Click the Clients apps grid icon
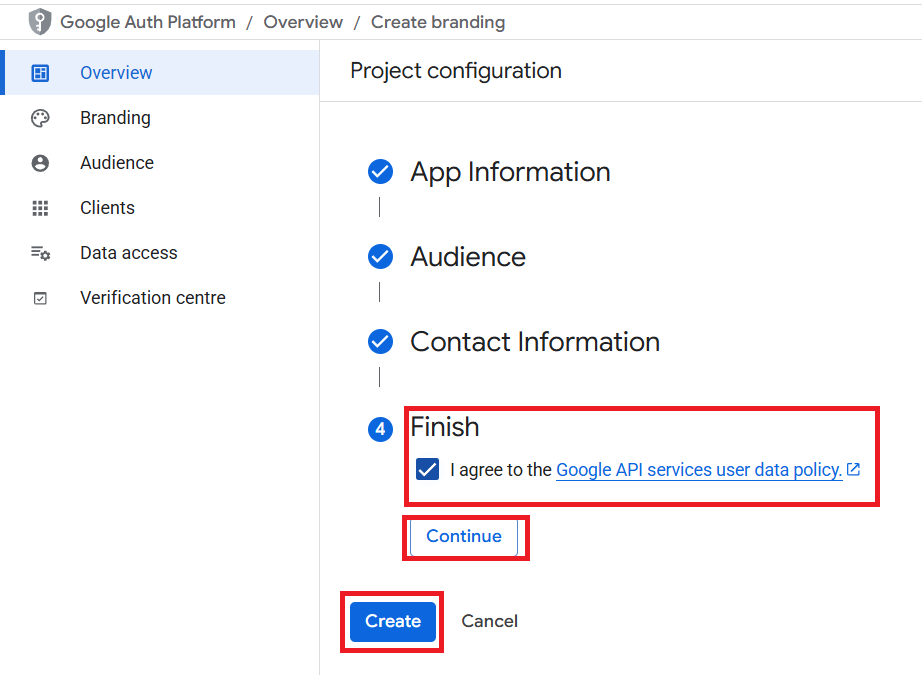The height and width of the screenshot is (675, 922). click(x=40, y=208)
